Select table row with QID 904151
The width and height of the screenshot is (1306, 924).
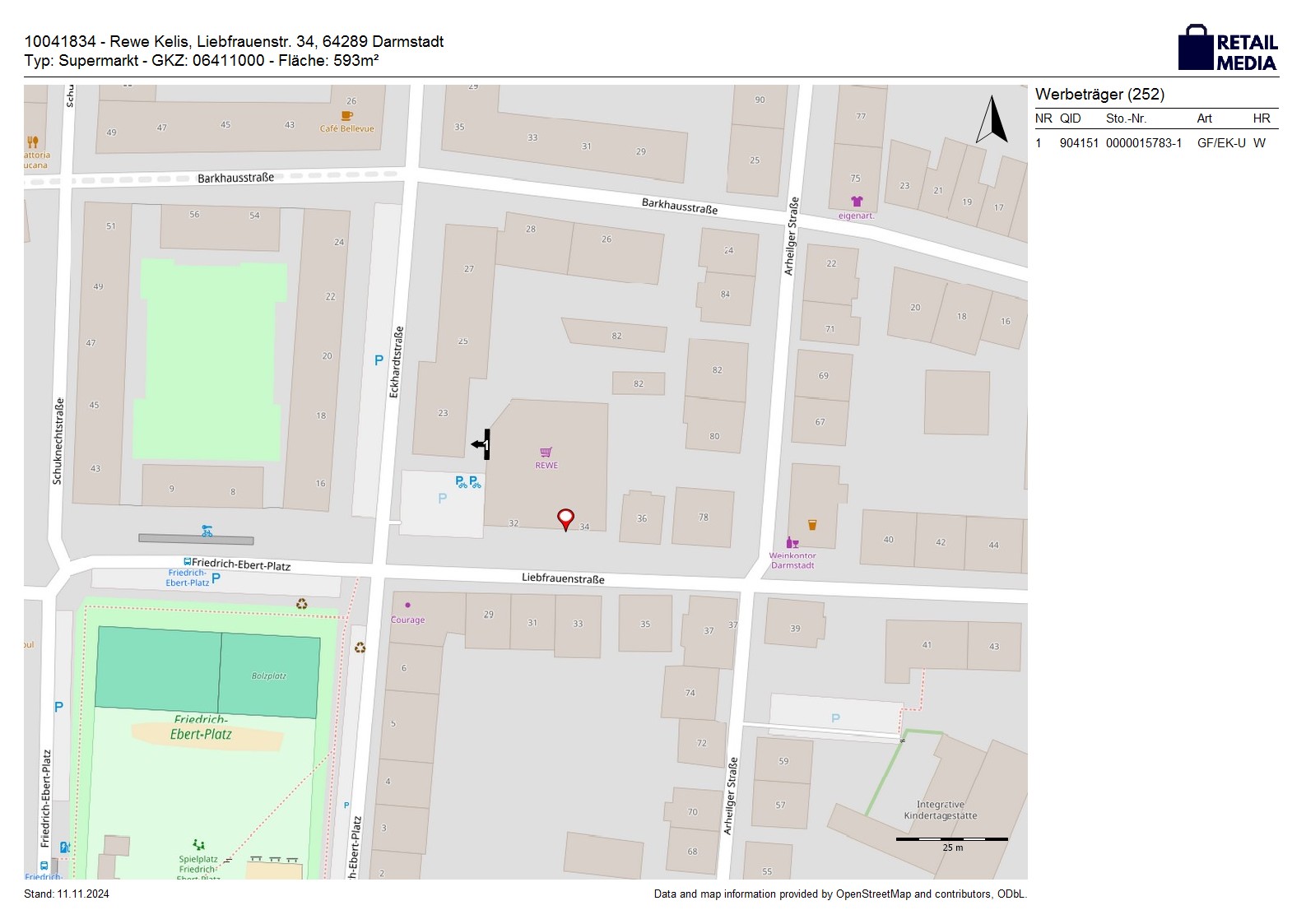click(x=1155, y=143)
